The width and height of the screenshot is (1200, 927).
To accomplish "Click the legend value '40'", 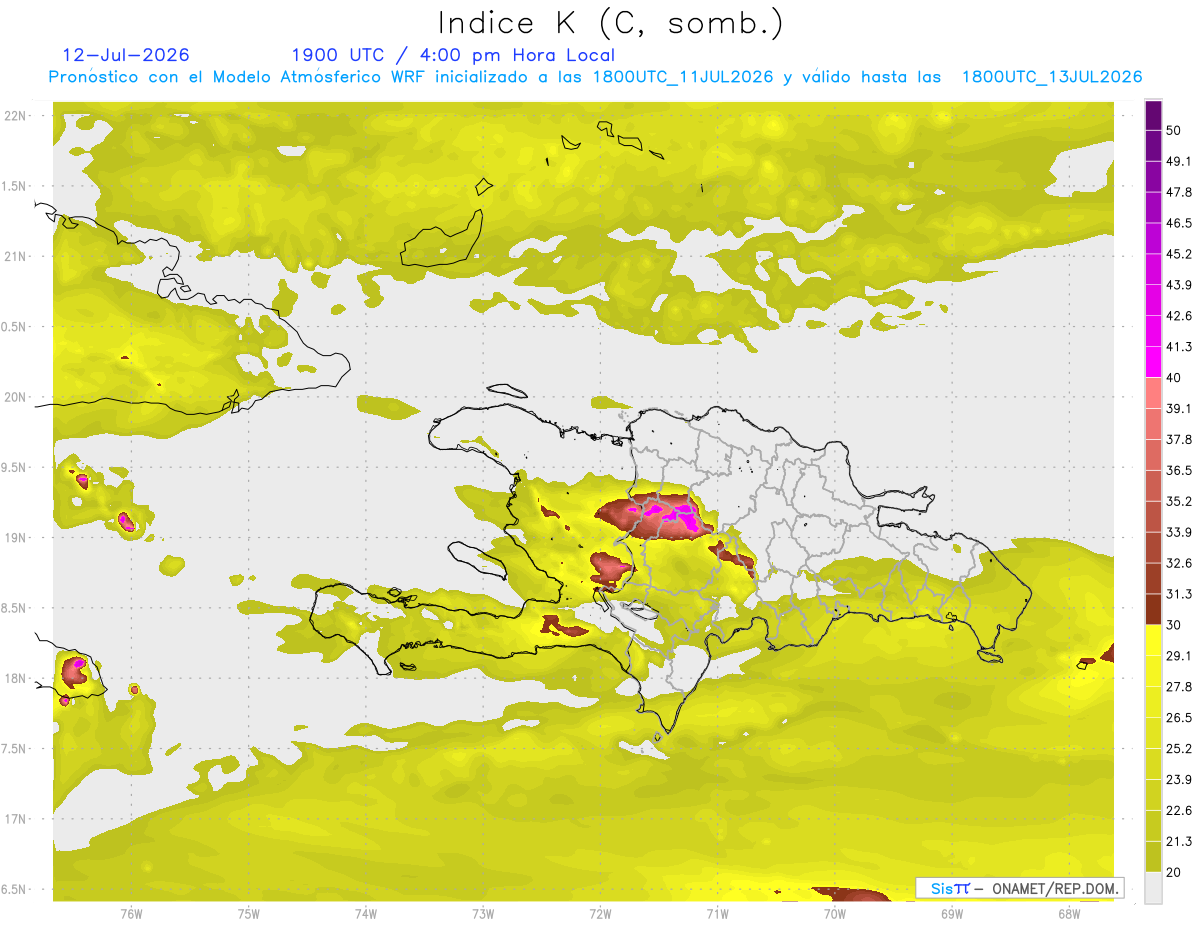I will click(x=1175, y=378).
